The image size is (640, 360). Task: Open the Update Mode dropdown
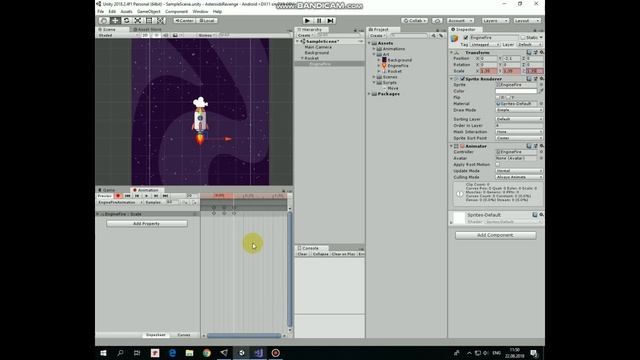[519, 171]
